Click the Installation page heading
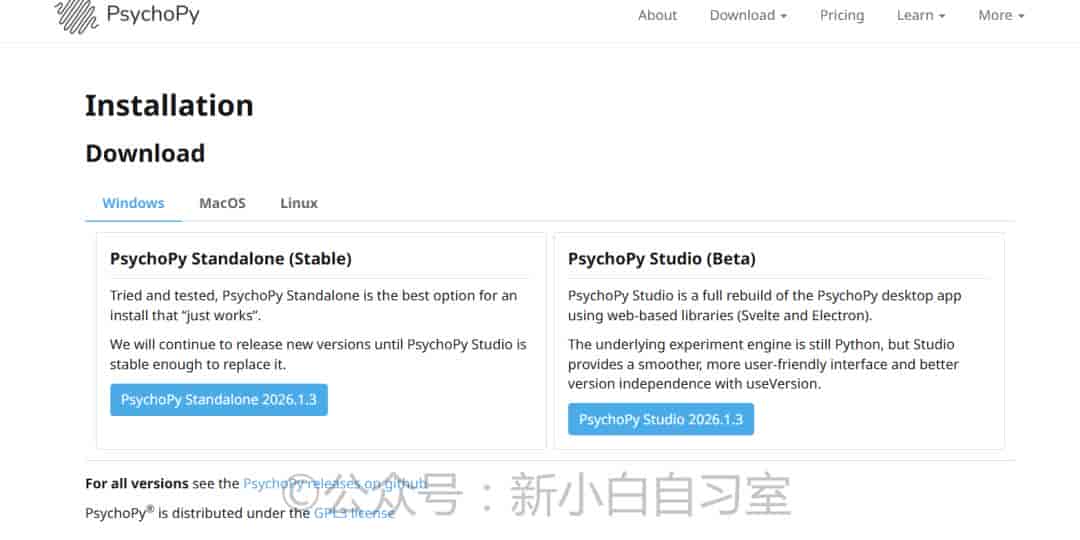The width and height of the screenshot is (1080, 540). pos(169,105)
